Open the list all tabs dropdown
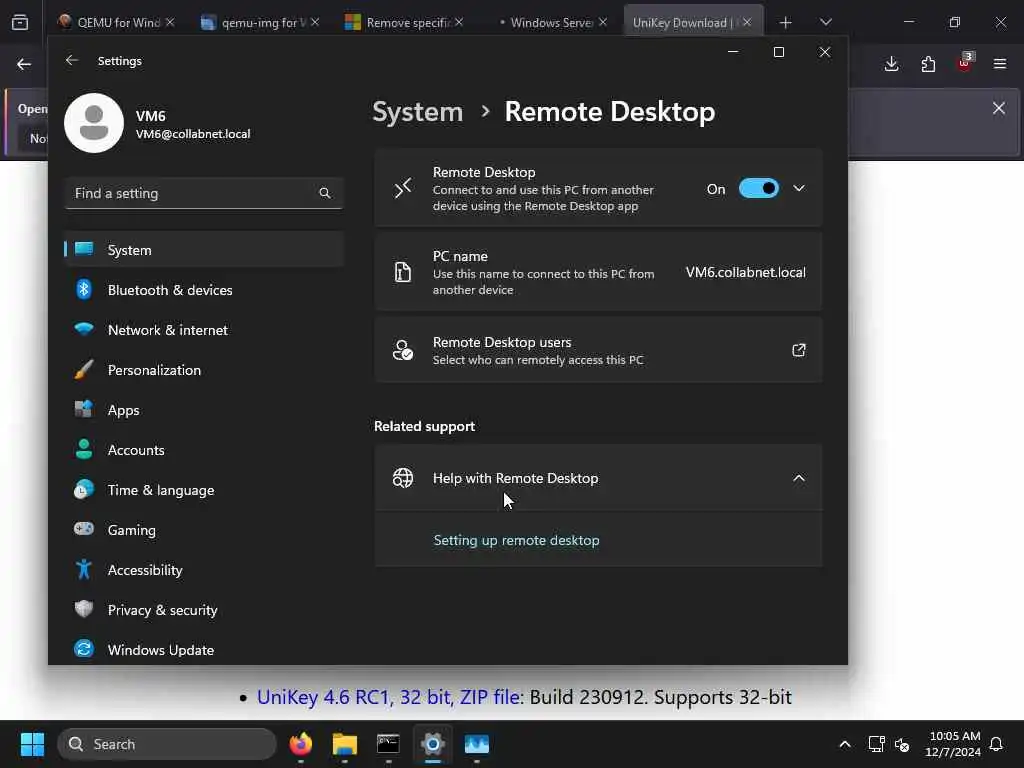The height and width of the screenshot is (768, 1024). [x=825, y=22]
